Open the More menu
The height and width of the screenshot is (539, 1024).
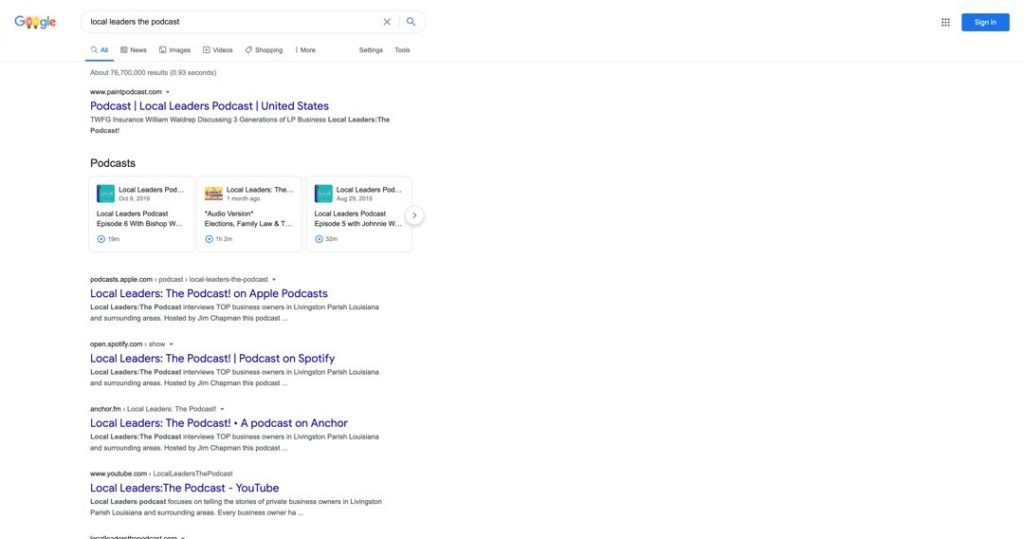coord(305,50)
